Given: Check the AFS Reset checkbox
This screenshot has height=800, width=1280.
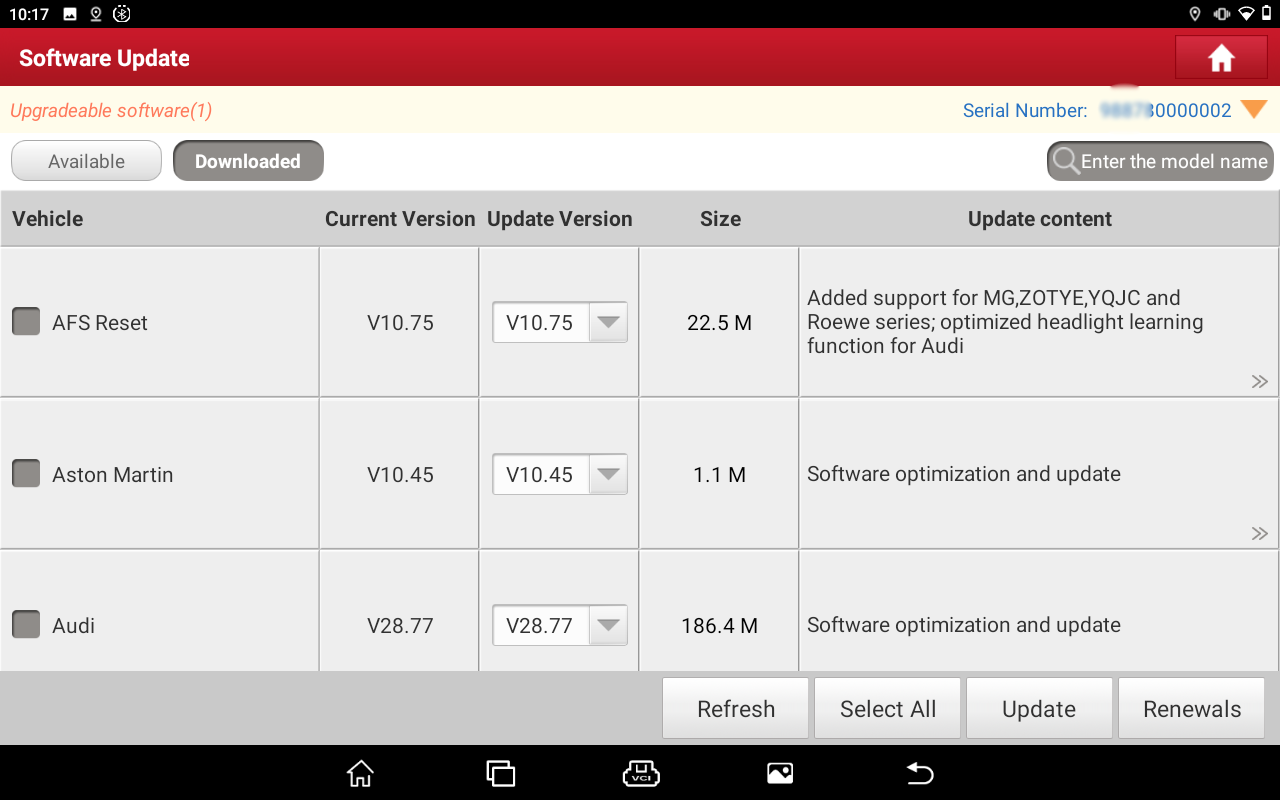Looking at the screenshot, I should (x=26, y=322).
